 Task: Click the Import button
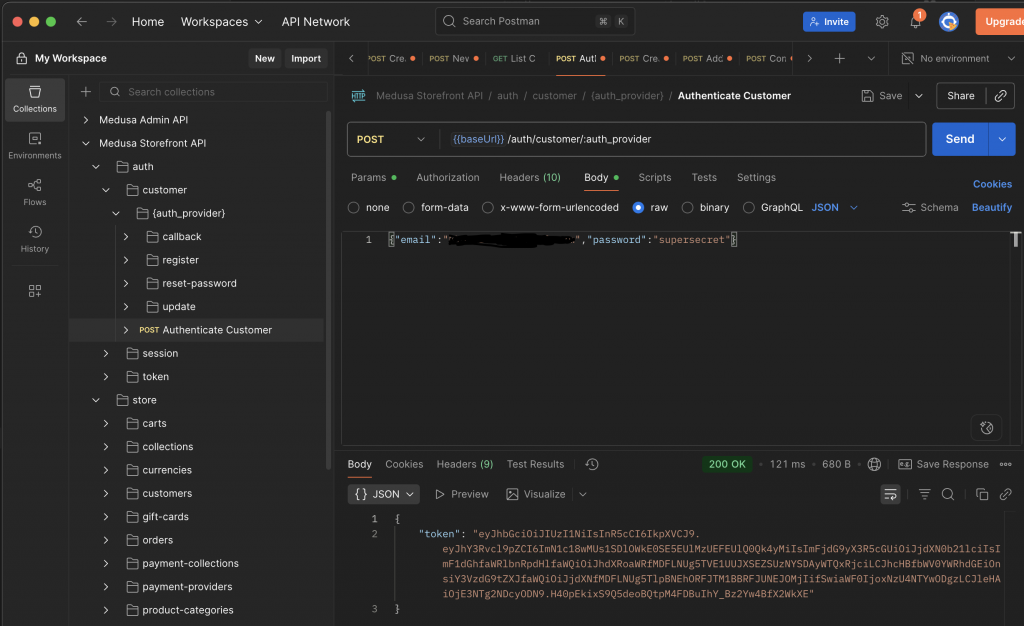[x=306, y=59]
